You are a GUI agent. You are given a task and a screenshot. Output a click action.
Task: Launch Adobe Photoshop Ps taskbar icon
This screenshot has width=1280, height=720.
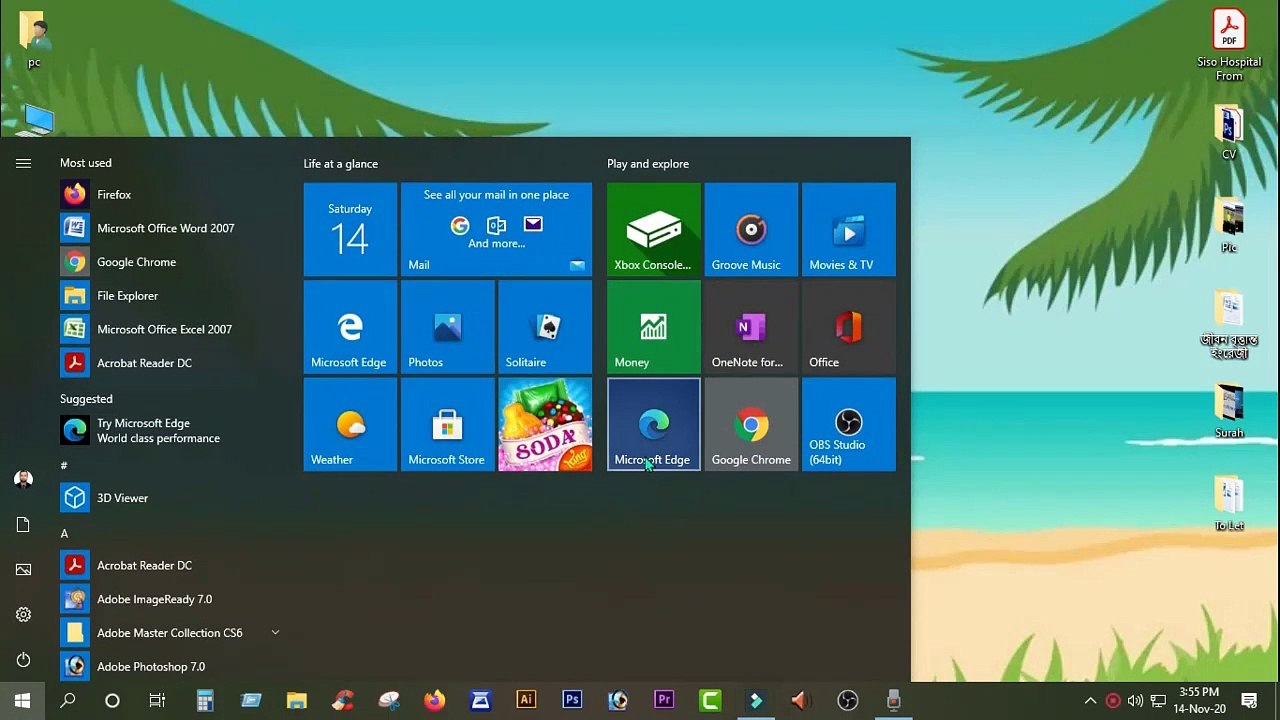572,701
